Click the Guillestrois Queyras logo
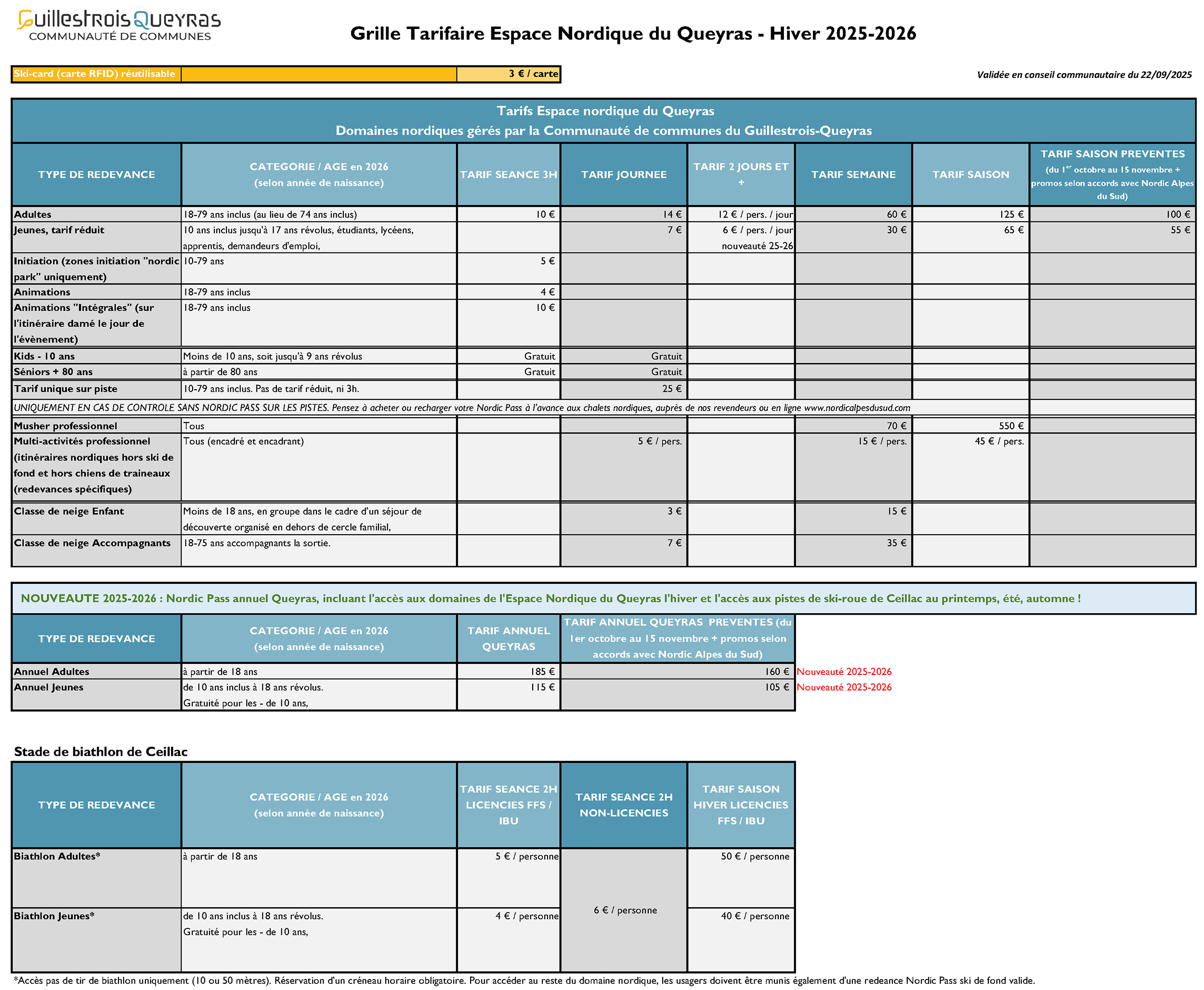This screenshot has height=990, width=1204. pos(119,26)
